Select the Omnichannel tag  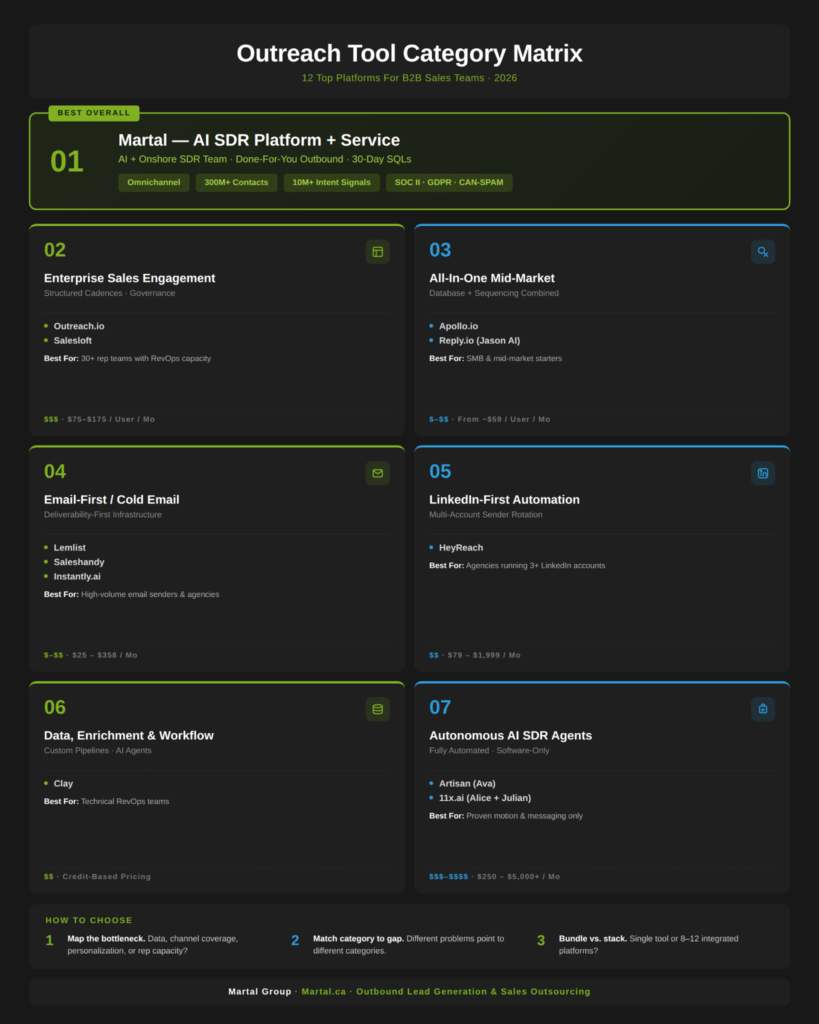153,182
